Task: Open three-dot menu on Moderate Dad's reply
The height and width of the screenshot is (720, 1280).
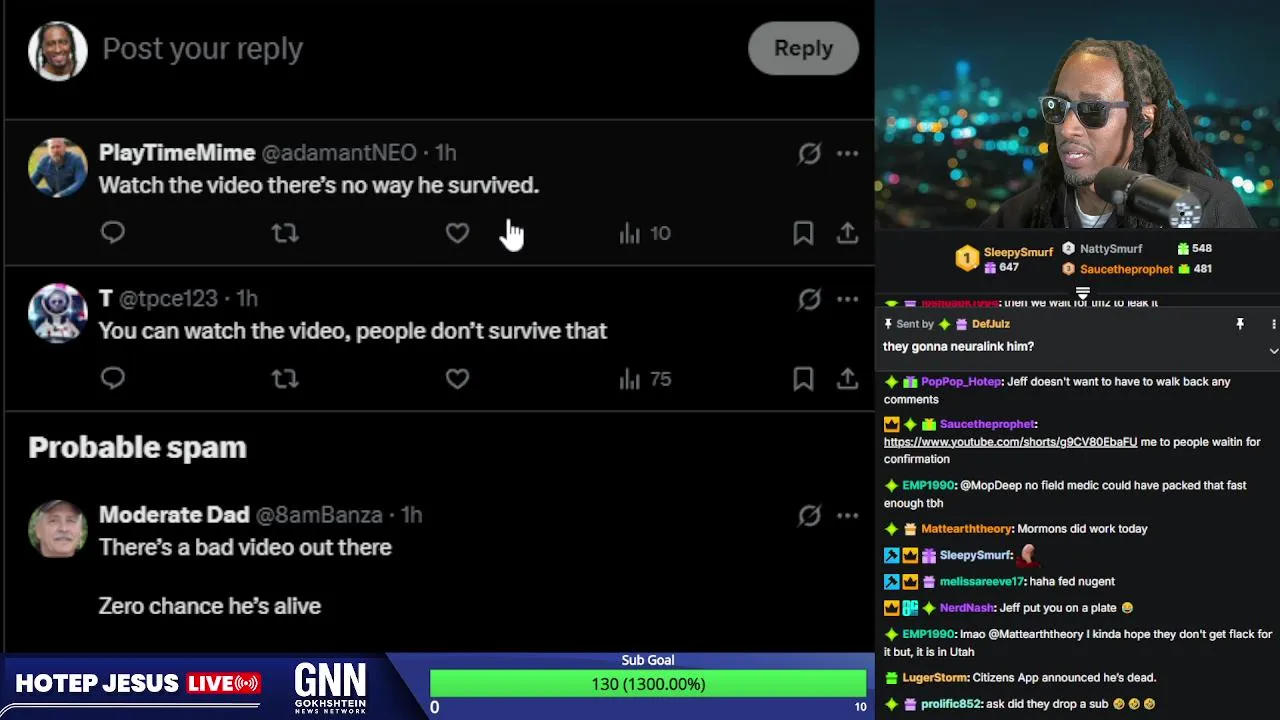Action: pos(847,515)
